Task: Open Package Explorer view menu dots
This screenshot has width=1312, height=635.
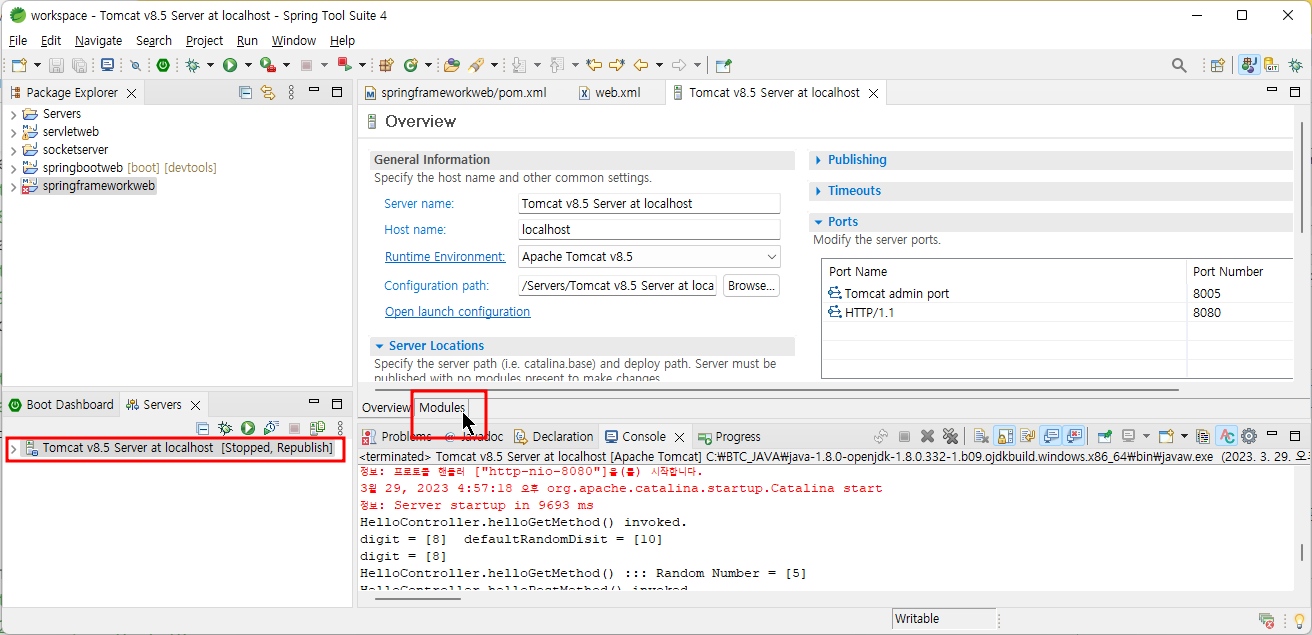Action: 291,92
